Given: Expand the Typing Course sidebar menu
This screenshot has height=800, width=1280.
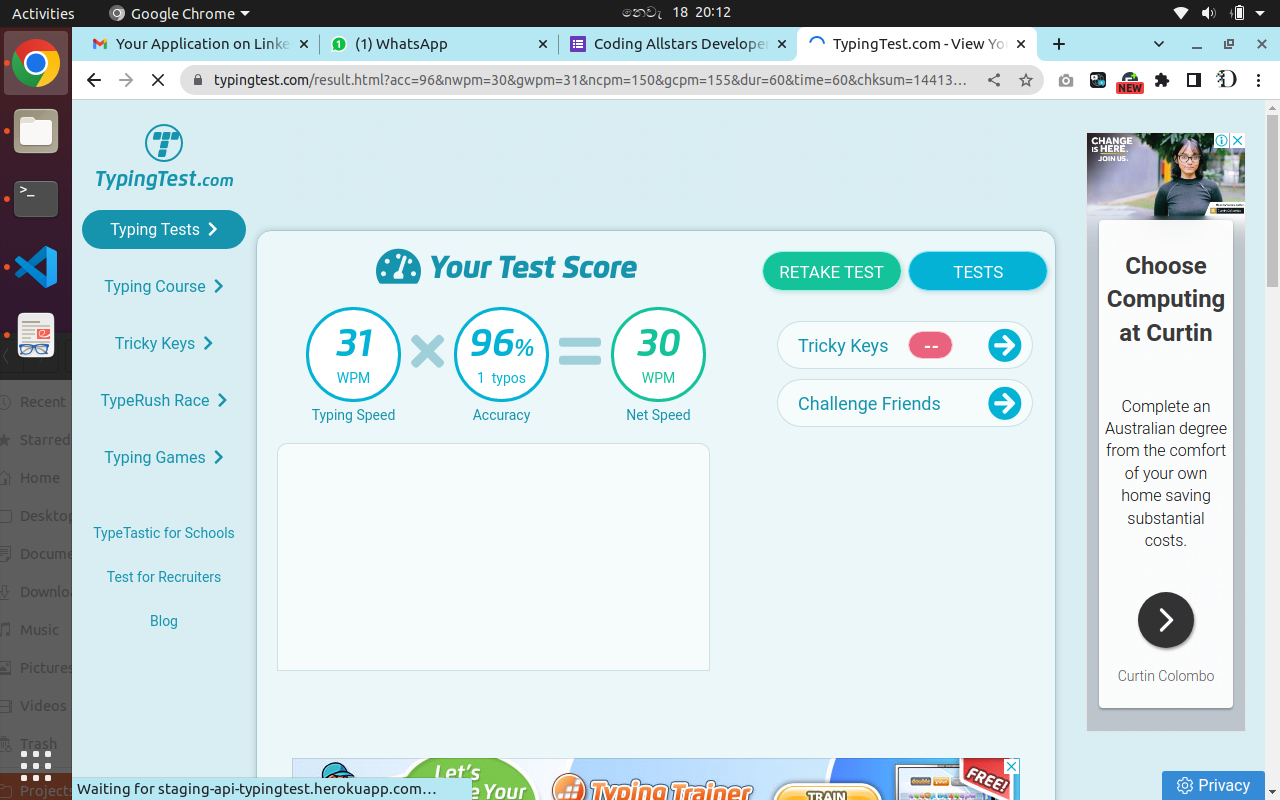Looking at the screenshot, I should [x=164, y=286].
